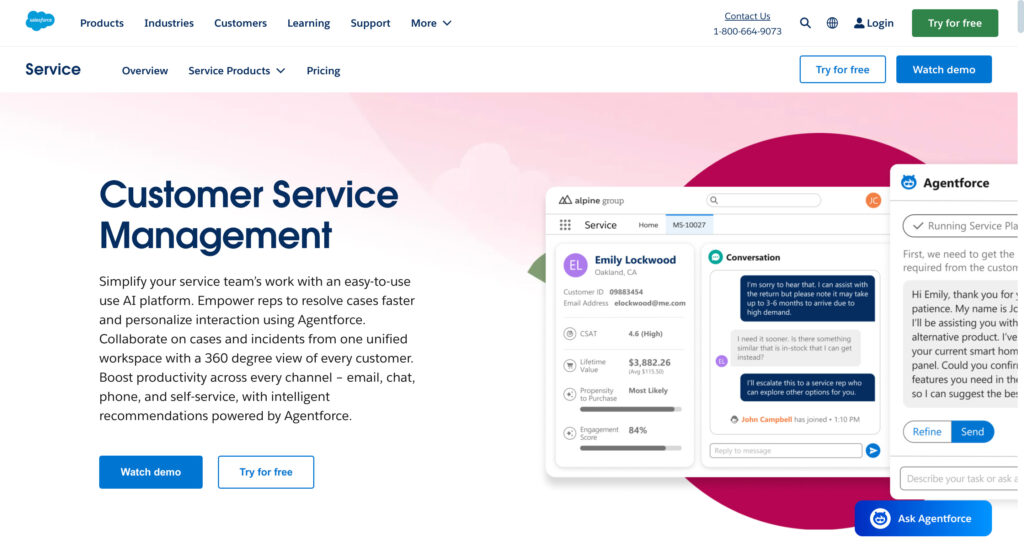Go to the Overview tab

pos(145,71)
